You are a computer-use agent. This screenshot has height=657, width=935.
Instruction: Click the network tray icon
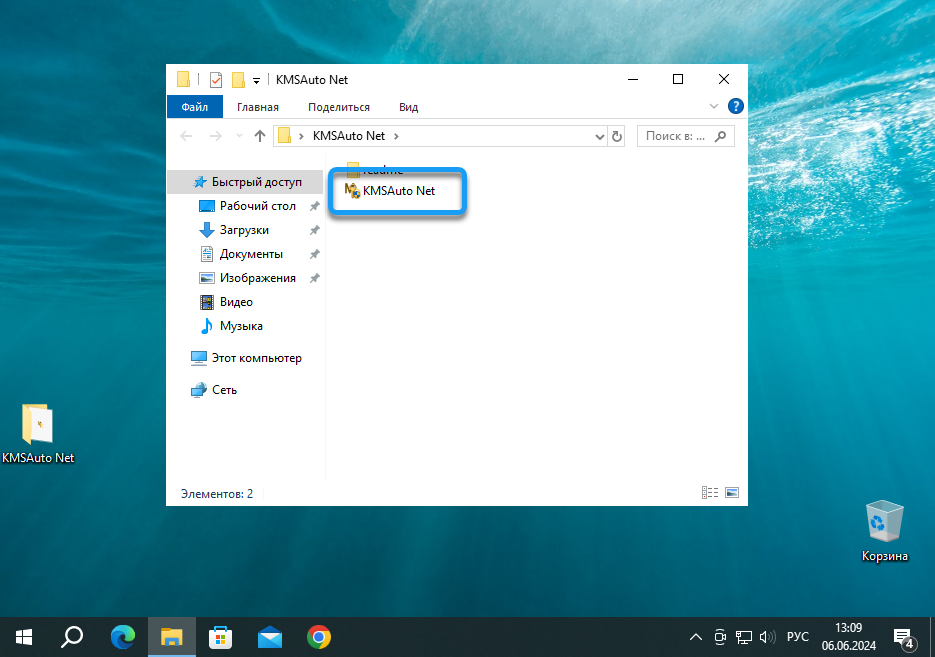(744, 637)
